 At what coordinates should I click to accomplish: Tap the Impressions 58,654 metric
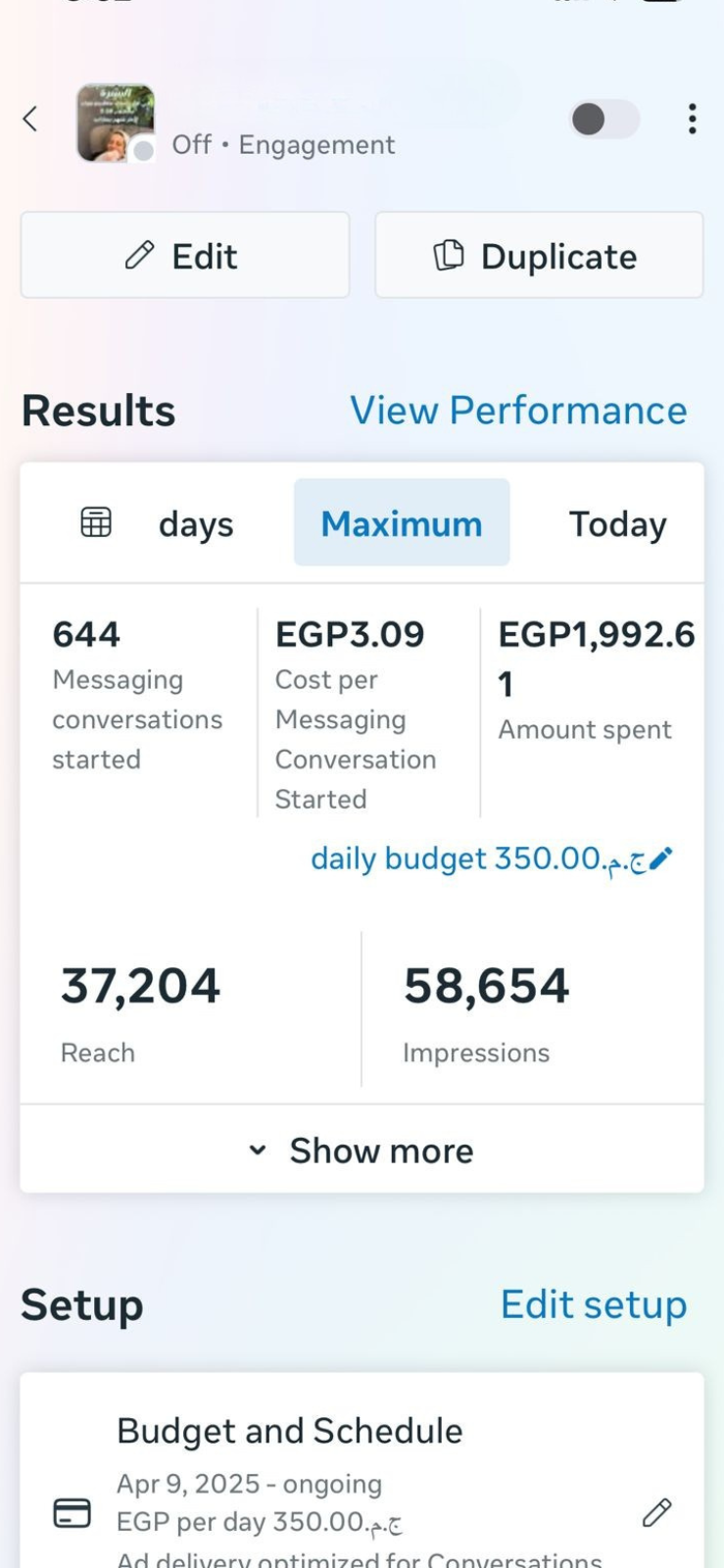click(486, 1009)
